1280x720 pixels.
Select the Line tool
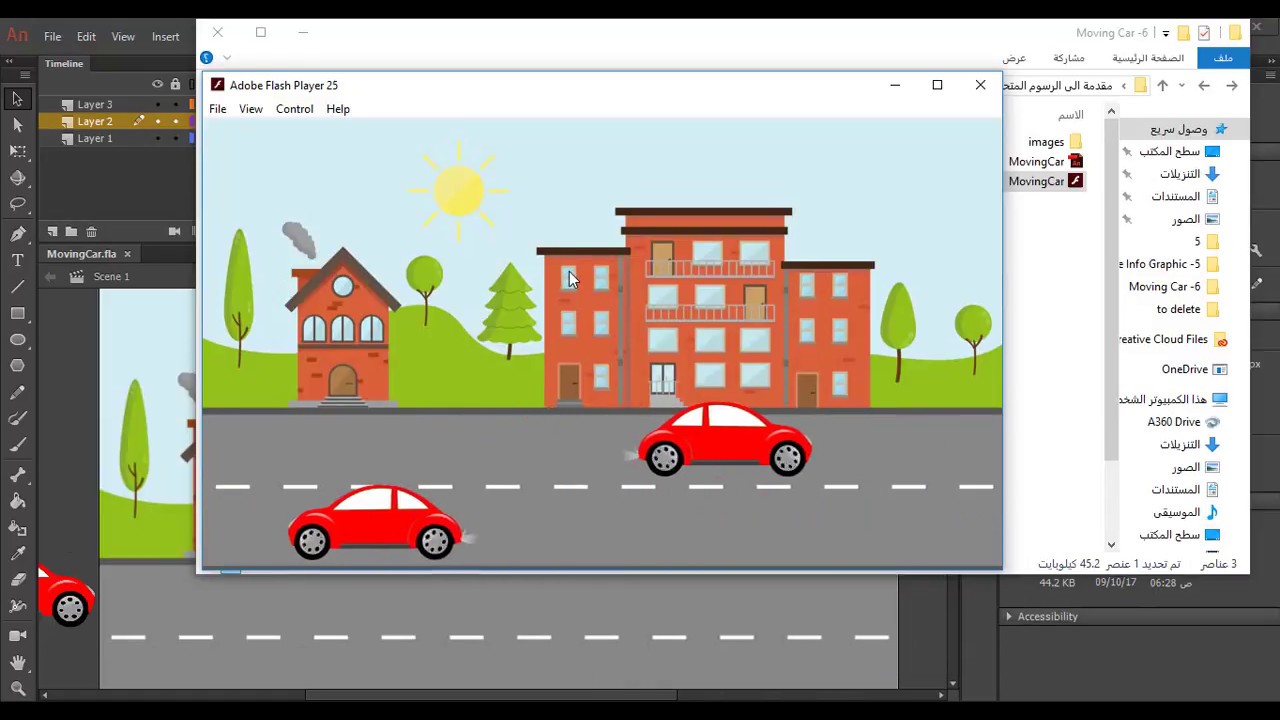tap(17, 287)
